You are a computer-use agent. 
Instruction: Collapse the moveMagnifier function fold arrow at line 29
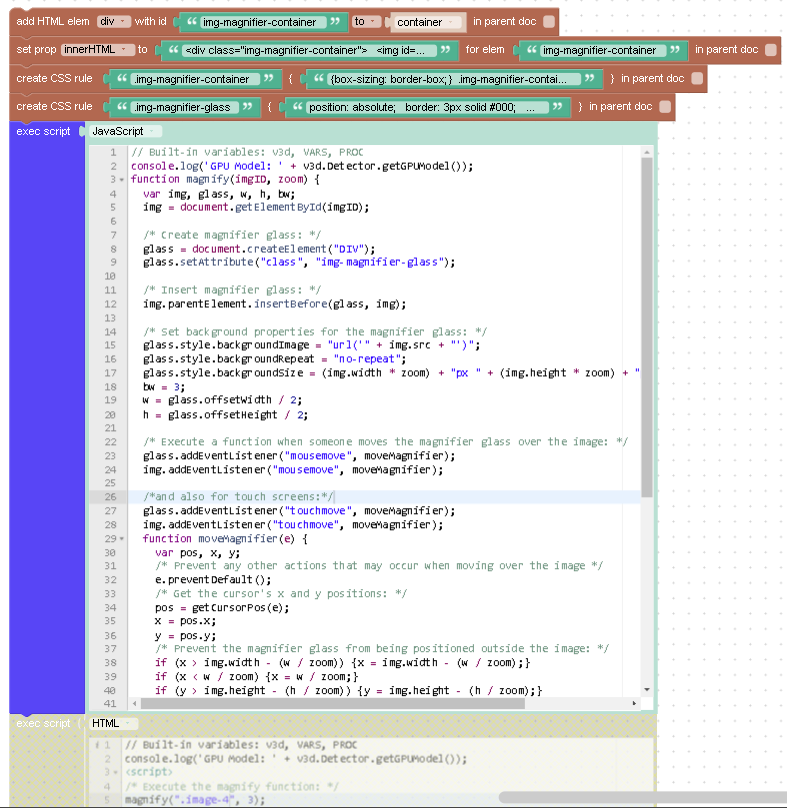pyautogui.click(x=122, y=539)
